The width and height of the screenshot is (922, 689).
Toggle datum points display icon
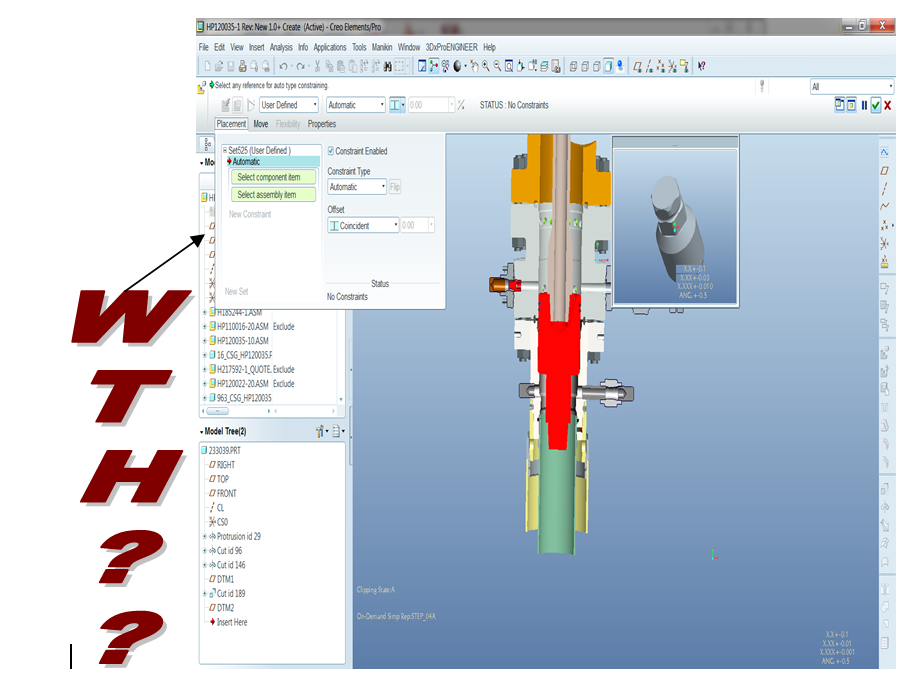[x=660, y=66]
